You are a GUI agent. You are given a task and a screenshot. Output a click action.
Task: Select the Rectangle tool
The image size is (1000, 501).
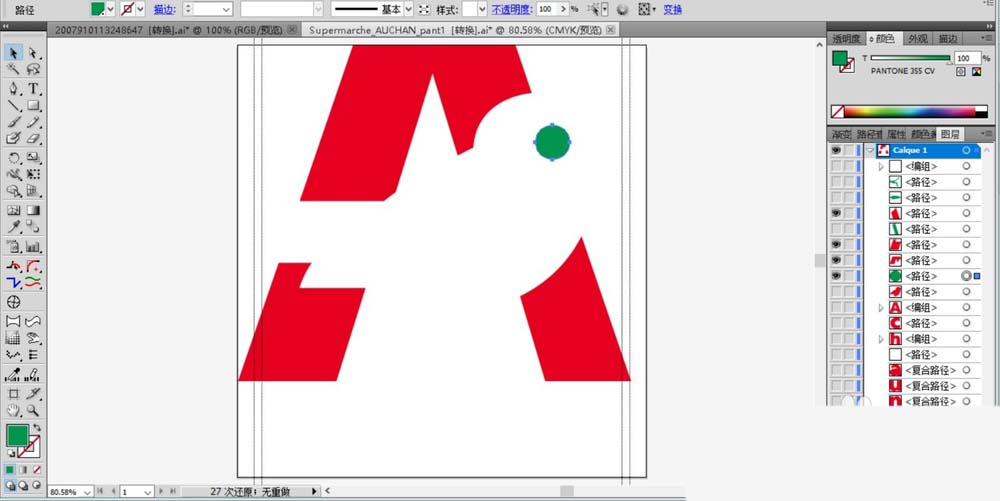point(33,105)
